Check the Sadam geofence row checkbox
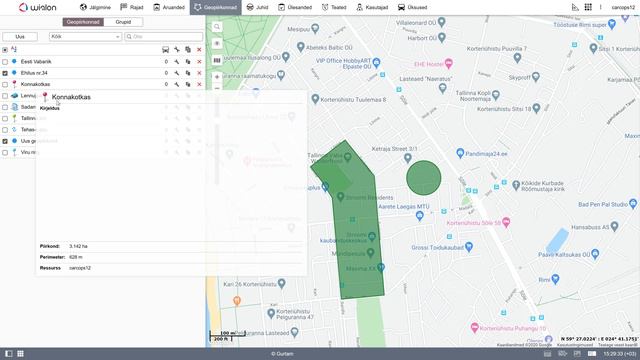Viewport: 640px width, 360px height. coord(5,107)
